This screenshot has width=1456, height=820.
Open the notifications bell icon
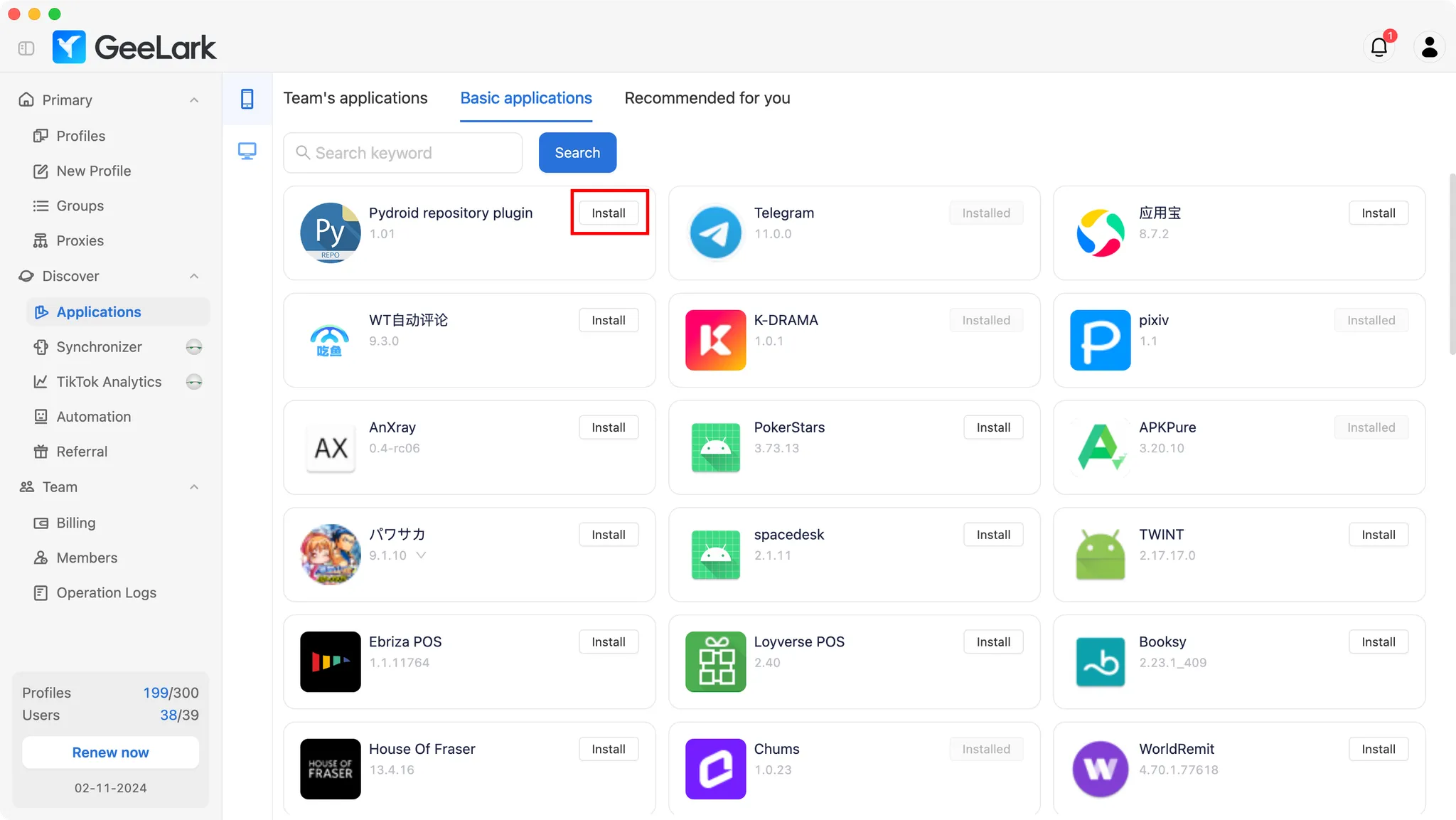[1379, 47]
